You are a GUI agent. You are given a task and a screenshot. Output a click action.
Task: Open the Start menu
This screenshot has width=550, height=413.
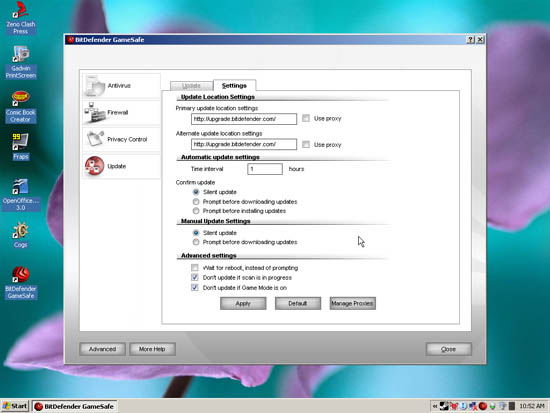click(15, 406)
